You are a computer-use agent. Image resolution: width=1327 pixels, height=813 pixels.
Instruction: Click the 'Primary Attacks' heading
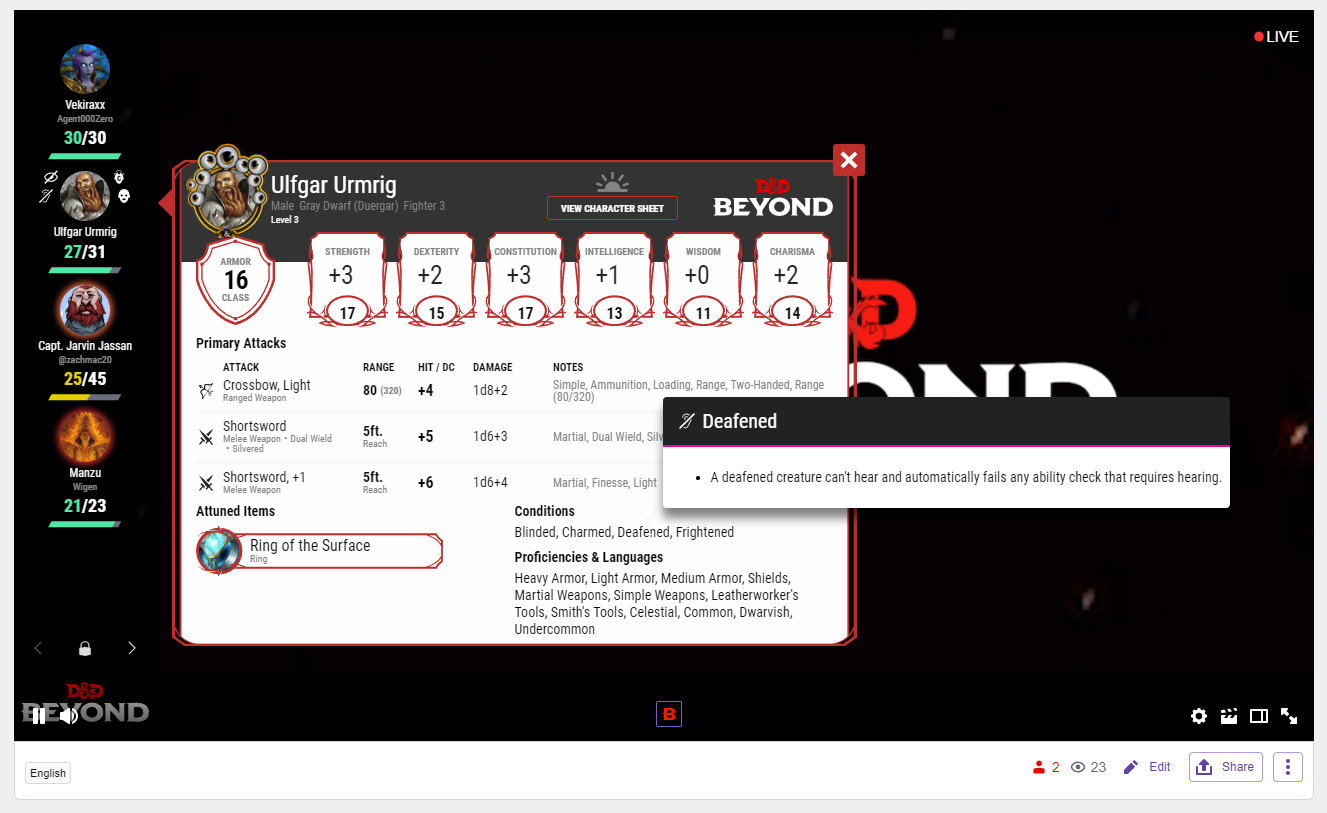tap(241, 343)
